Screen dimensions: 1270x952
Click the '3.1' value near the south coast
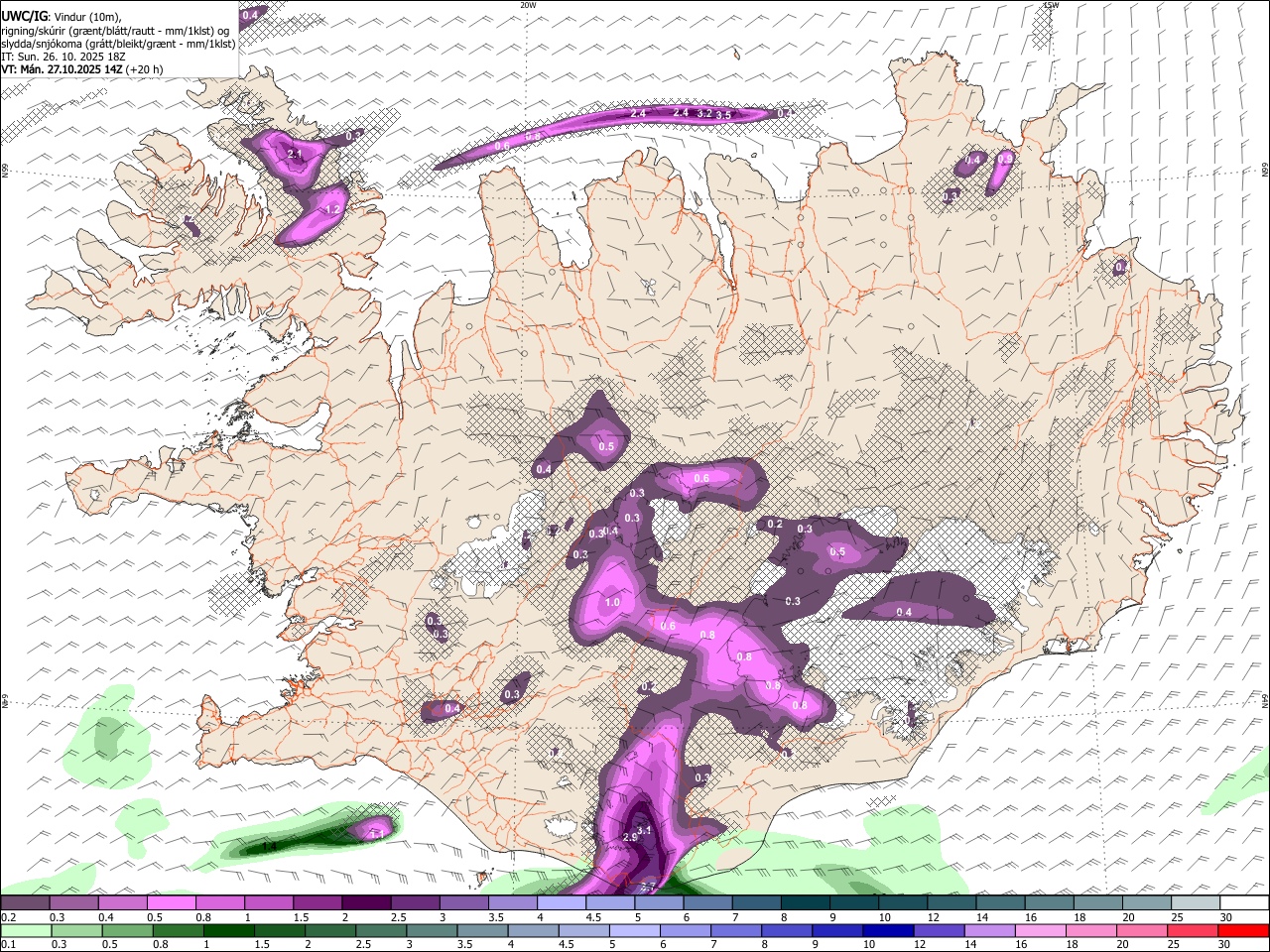point(644,830)
